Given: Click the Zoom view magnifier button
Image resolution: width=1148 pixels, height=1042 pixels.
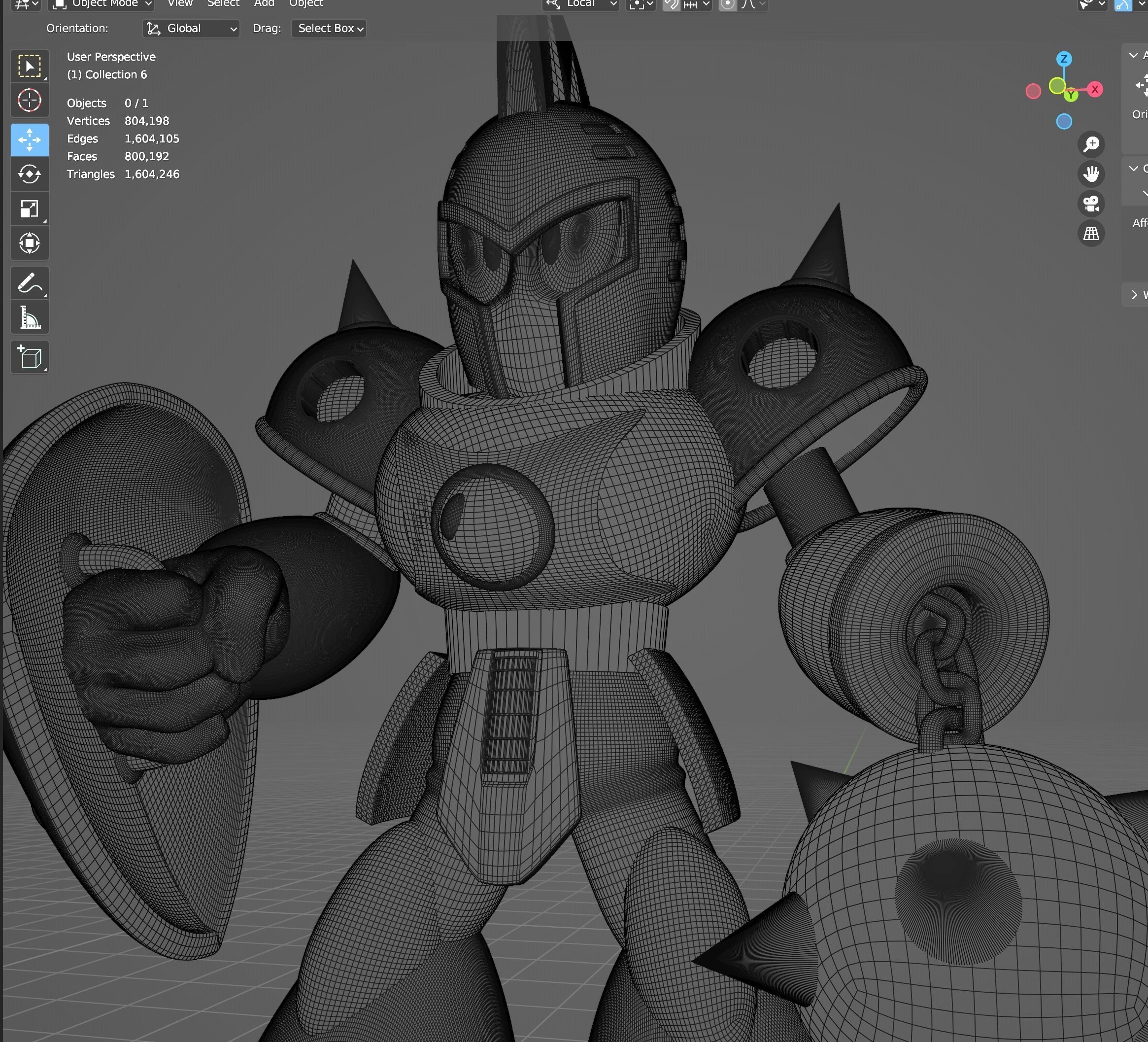Looking at the screenshot, I should (1091, 144).
